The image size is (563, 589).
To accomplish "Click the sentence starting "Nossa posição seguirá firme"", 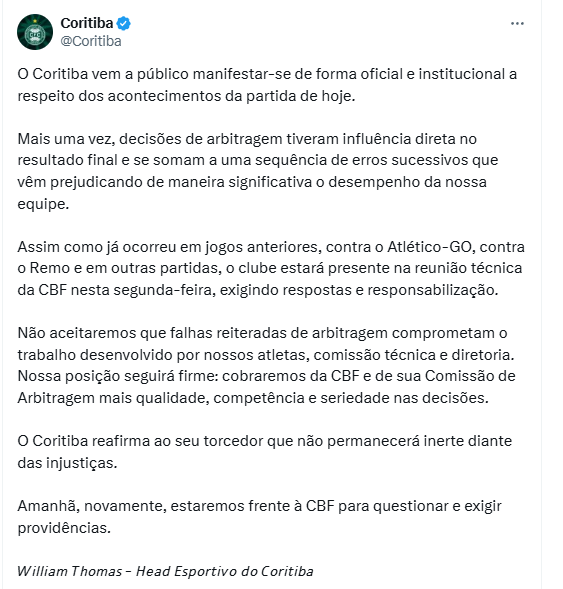I will click(x=266, y=387).
